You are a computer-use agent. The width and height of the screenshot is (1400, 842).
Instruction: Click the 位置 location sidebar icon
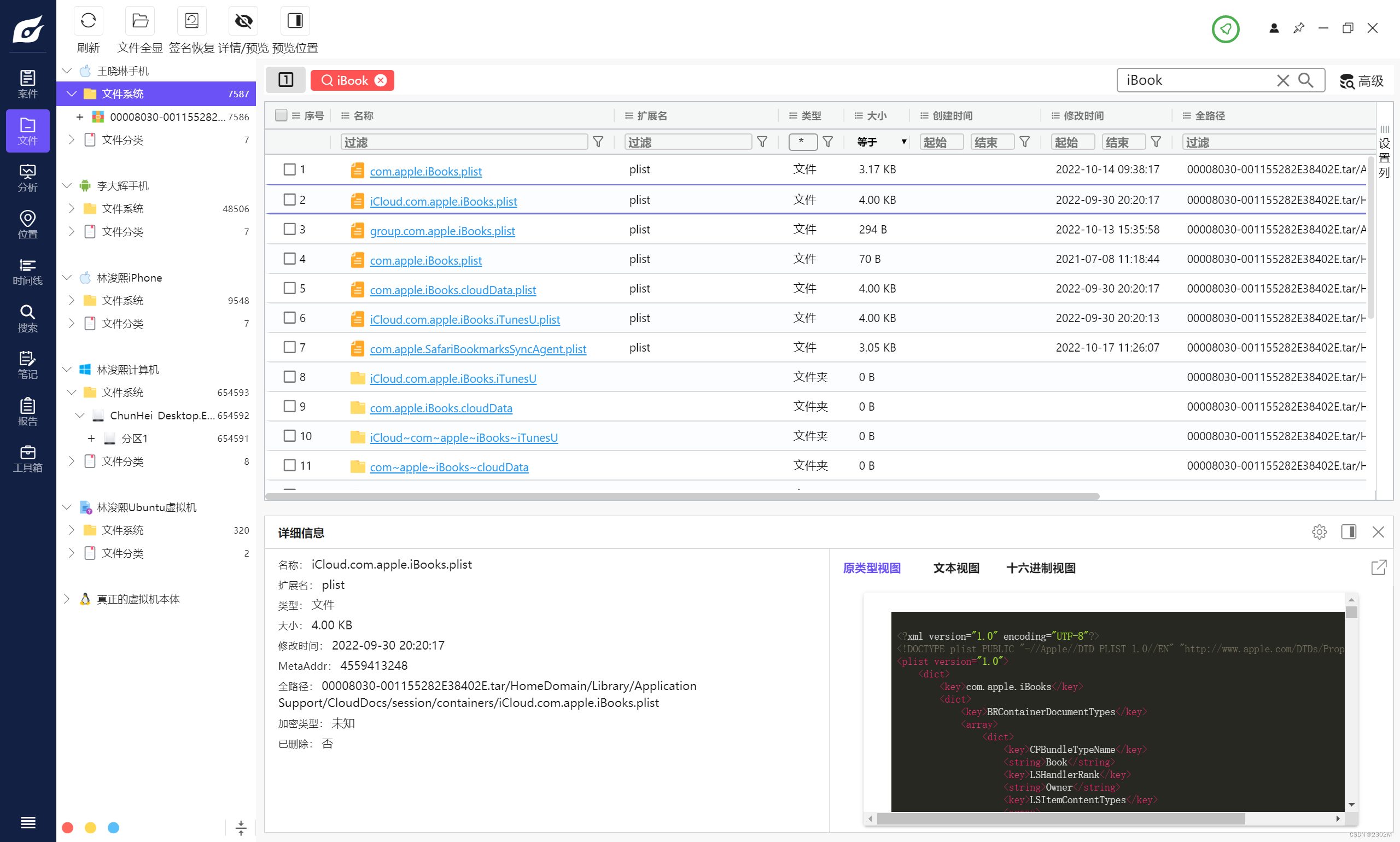[x=27, y=224]
